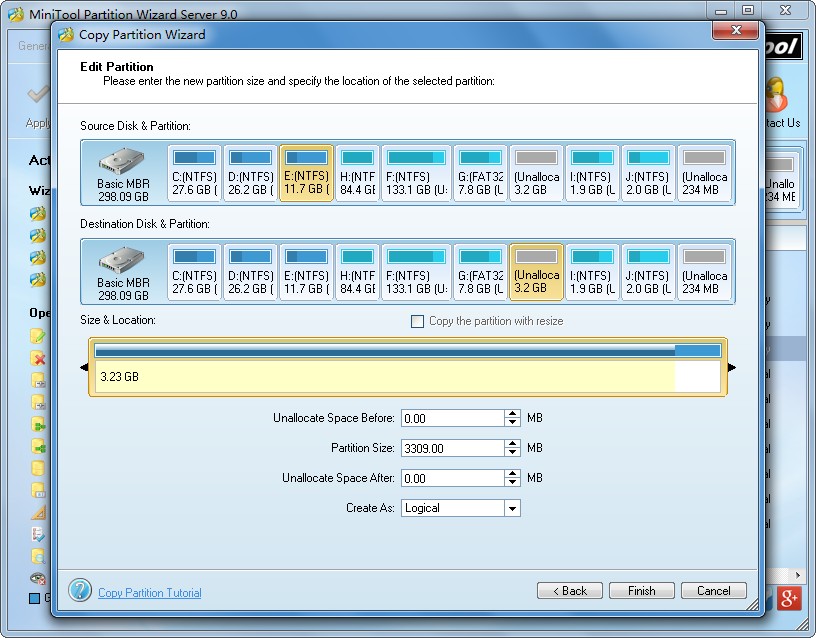Screen dimensions: 816x638
Task: Select source Unallocated 234 MB block
Action: (705, 173)
